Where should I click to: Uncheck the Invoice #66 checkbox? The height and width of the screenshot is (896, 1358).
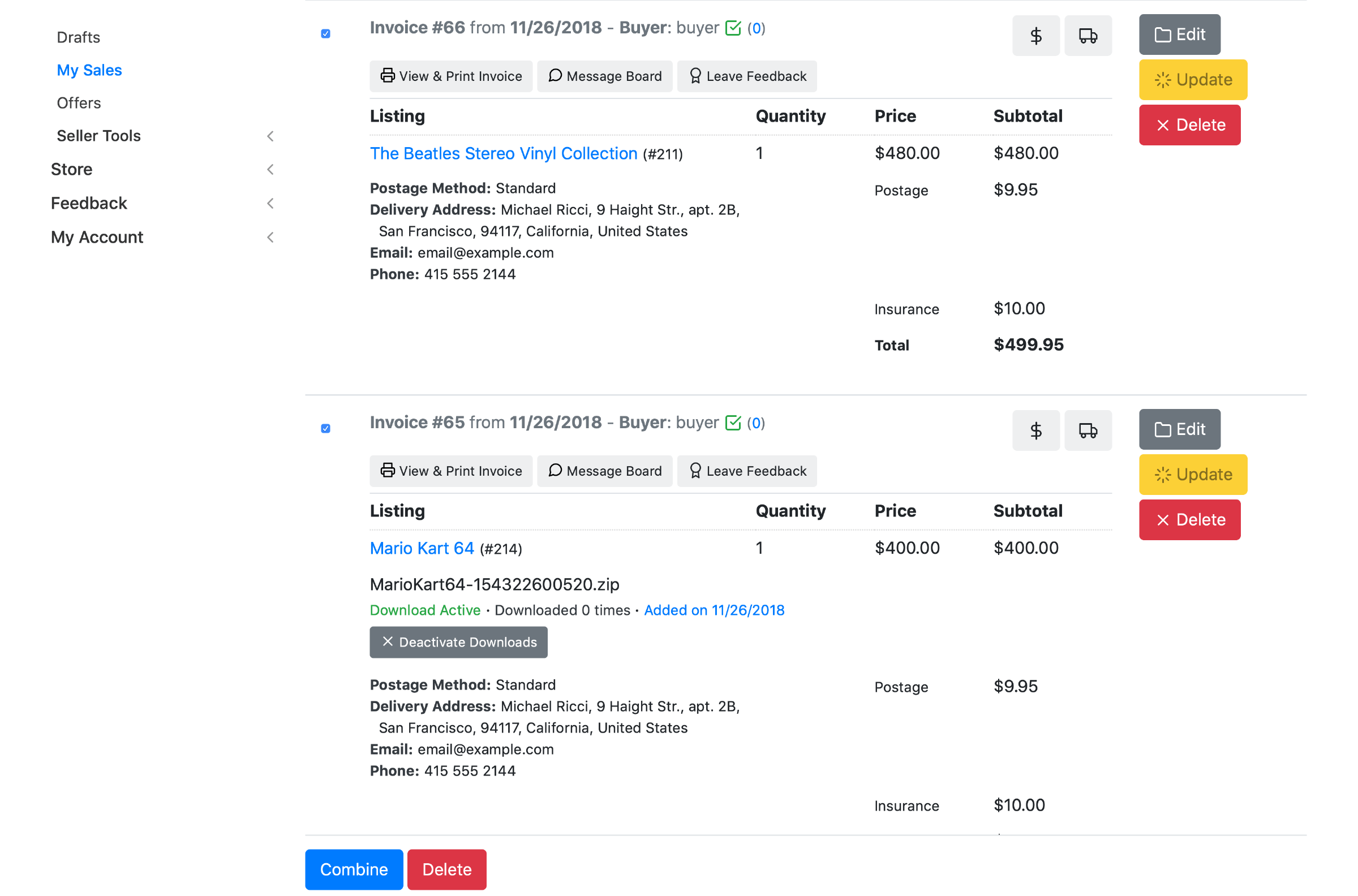tap(326, 34)
